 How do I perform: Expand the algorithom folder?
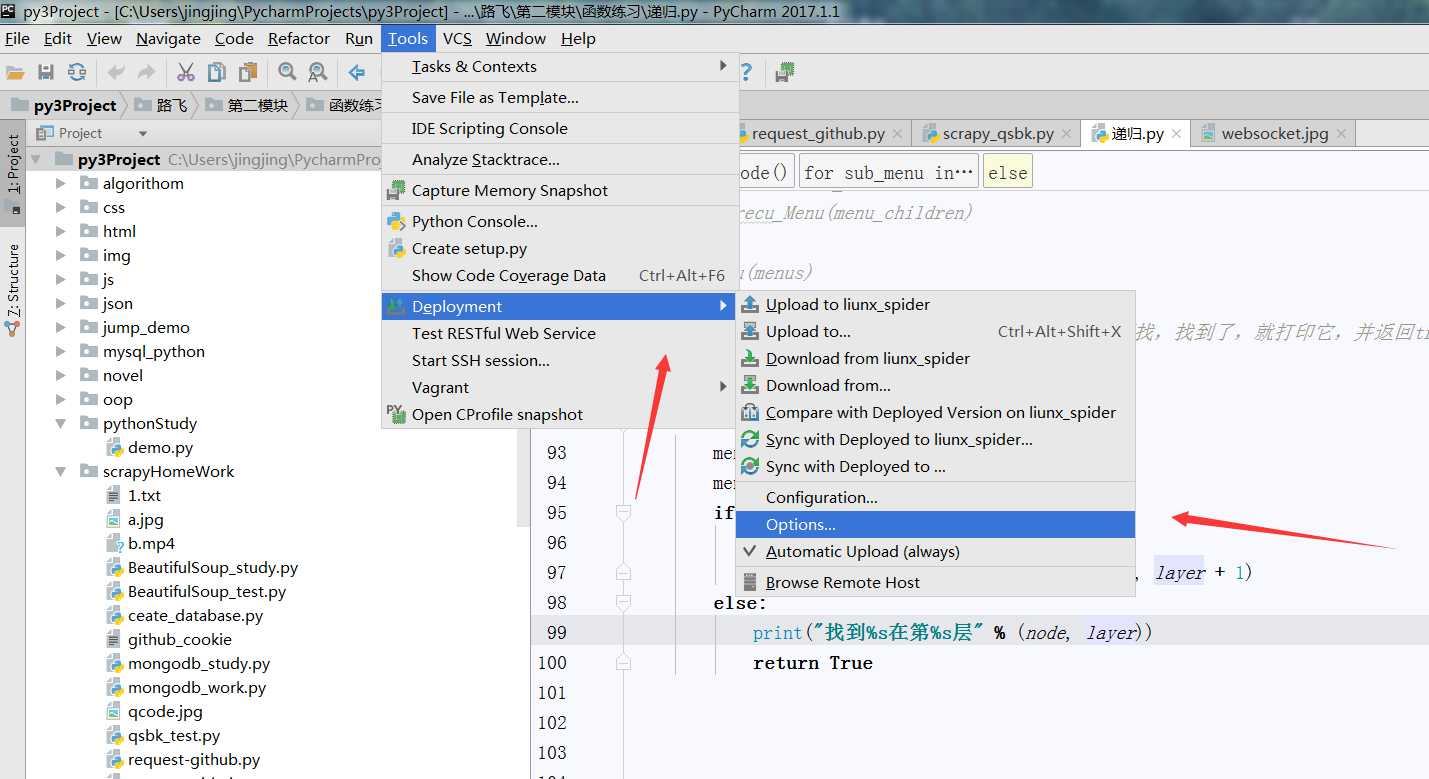coord(61,183)
